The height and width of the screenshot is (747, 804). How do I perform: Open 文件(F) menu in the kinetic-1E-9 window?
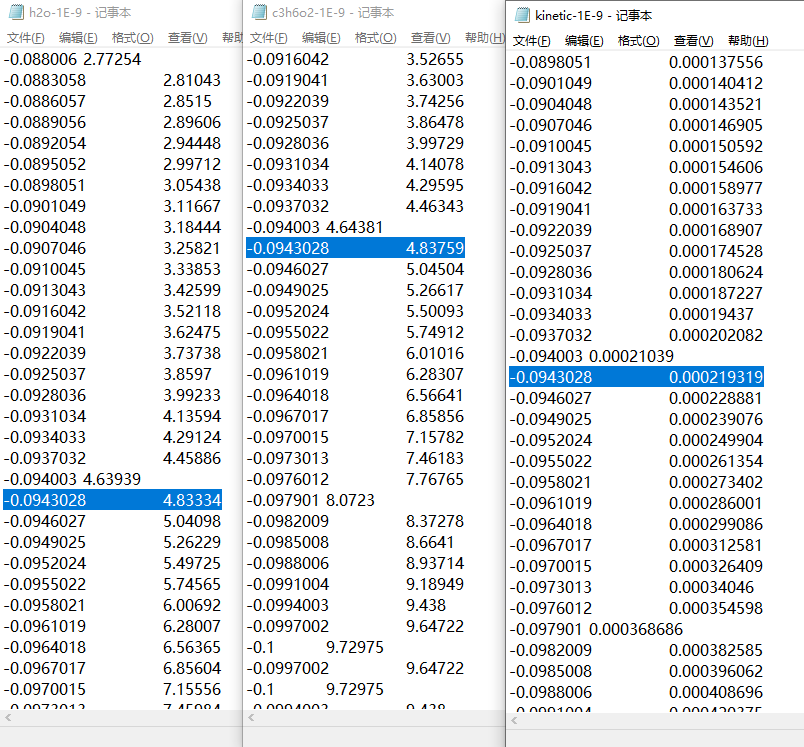[x=531, y=41]
